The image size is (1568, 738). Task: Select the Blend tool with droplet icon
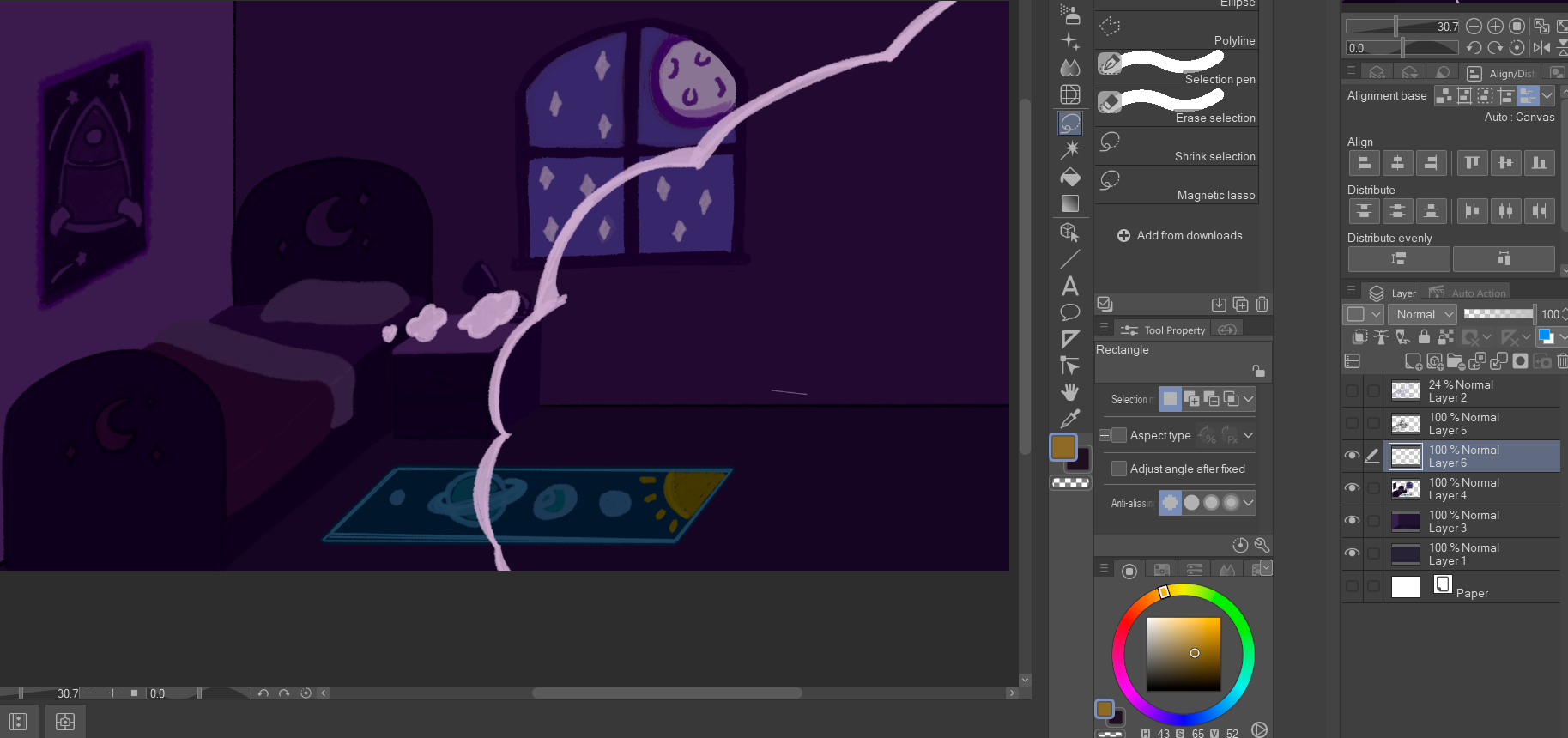(x=1070, y=67)
